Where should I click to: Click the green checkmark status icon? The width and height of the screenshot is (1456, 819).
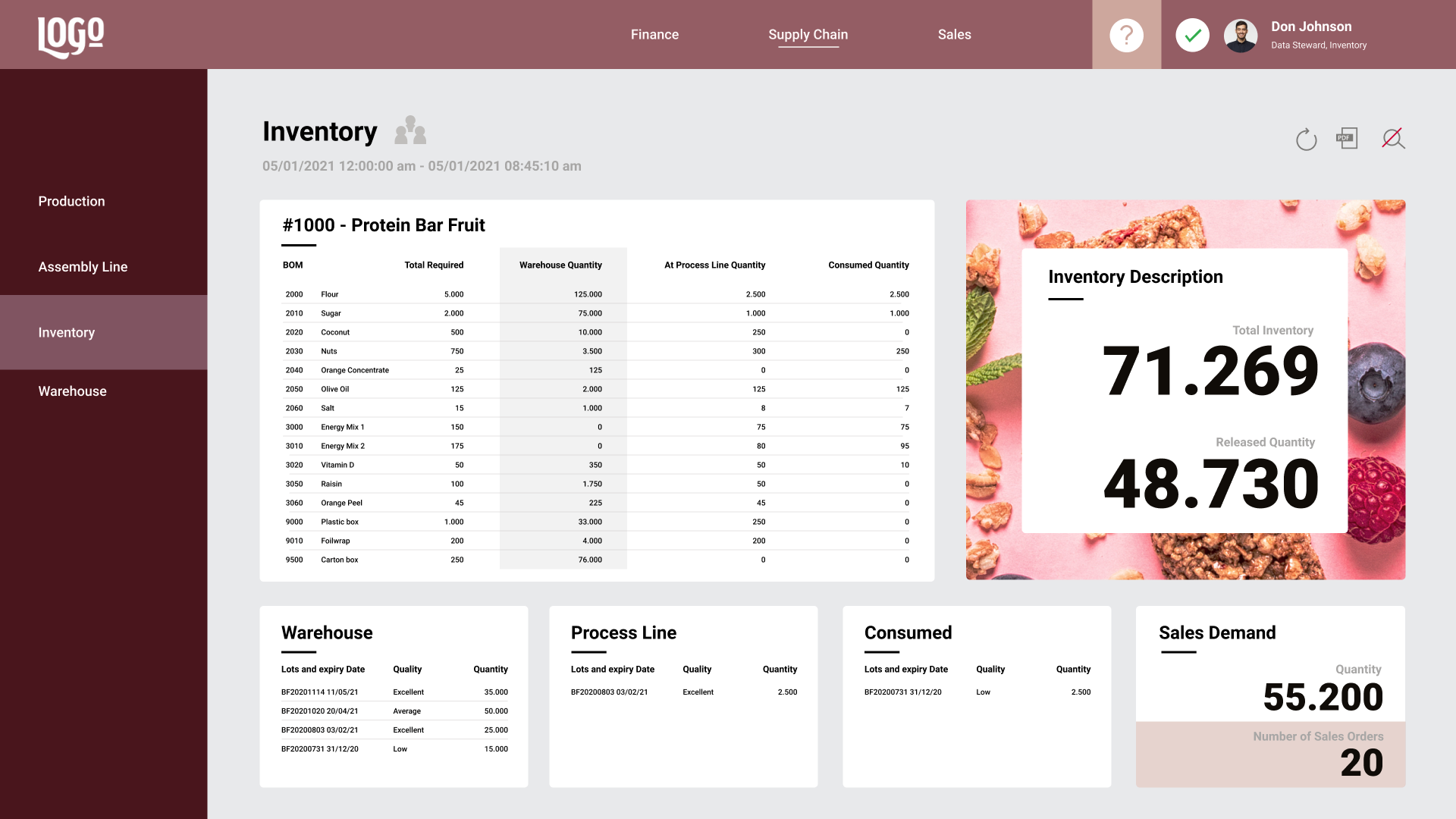pos(1192,35)
